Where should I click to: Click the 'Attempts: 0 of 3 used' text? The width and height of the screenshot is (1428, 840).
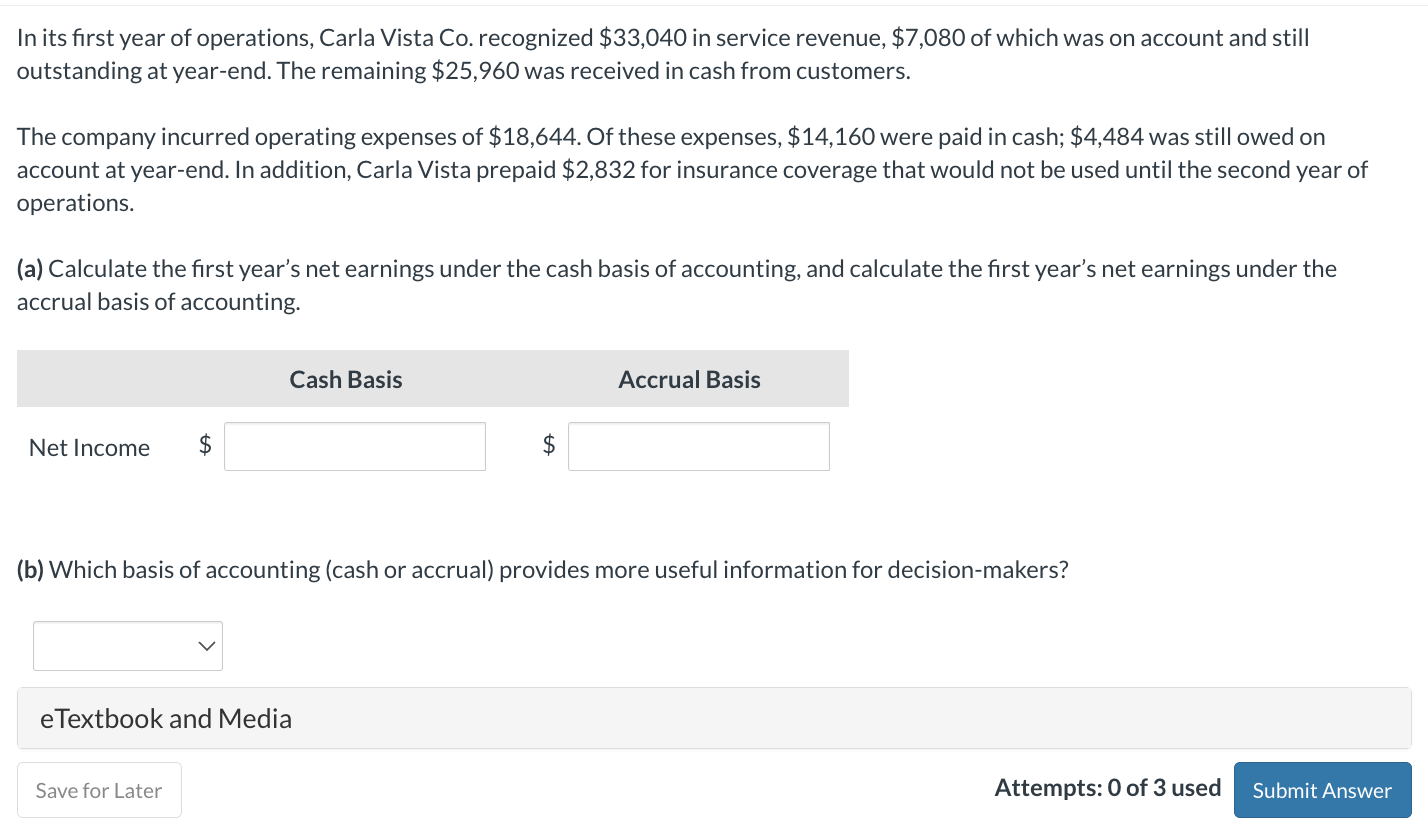pos(1107,788)
